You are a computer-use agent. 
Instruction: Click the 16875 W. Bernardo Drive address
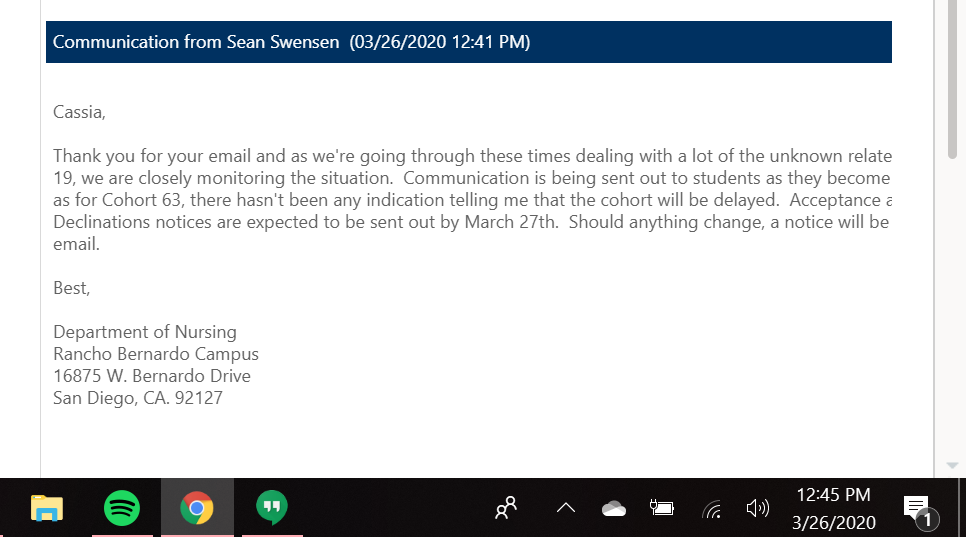[x=152, y=376]
